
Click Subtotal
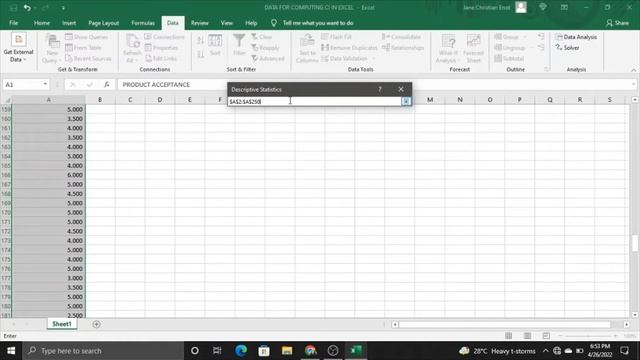tap(509, 58)
